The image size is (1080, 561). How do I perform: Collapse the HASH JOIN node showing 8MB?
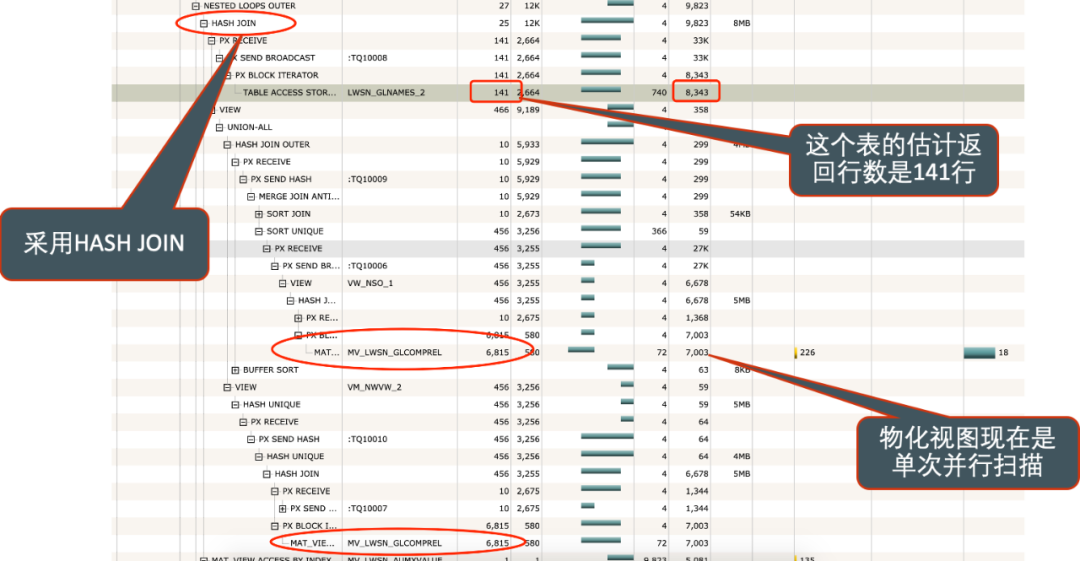coord(204,23)
